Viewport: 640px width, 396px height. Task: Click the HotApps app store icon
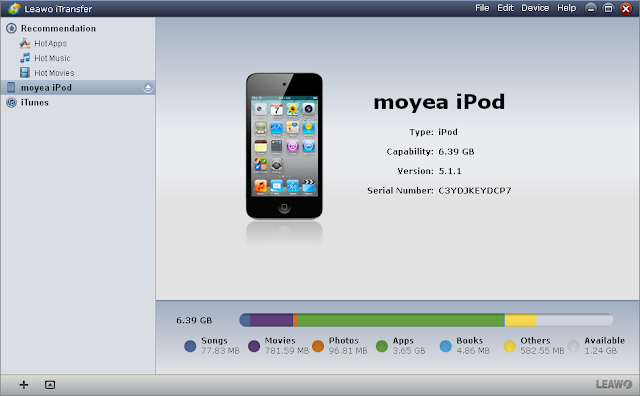(x=25, y=43)
